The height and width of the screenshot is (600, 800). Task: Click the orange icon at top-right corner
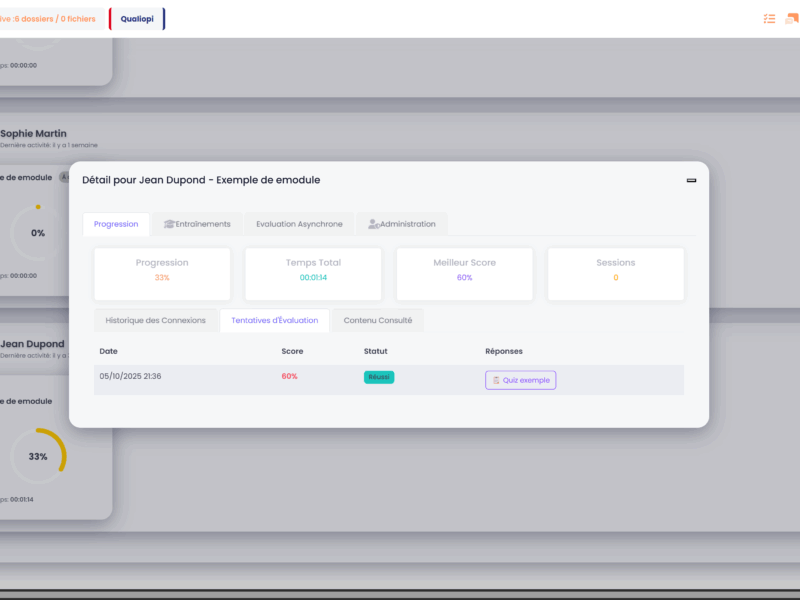(792, 19)
